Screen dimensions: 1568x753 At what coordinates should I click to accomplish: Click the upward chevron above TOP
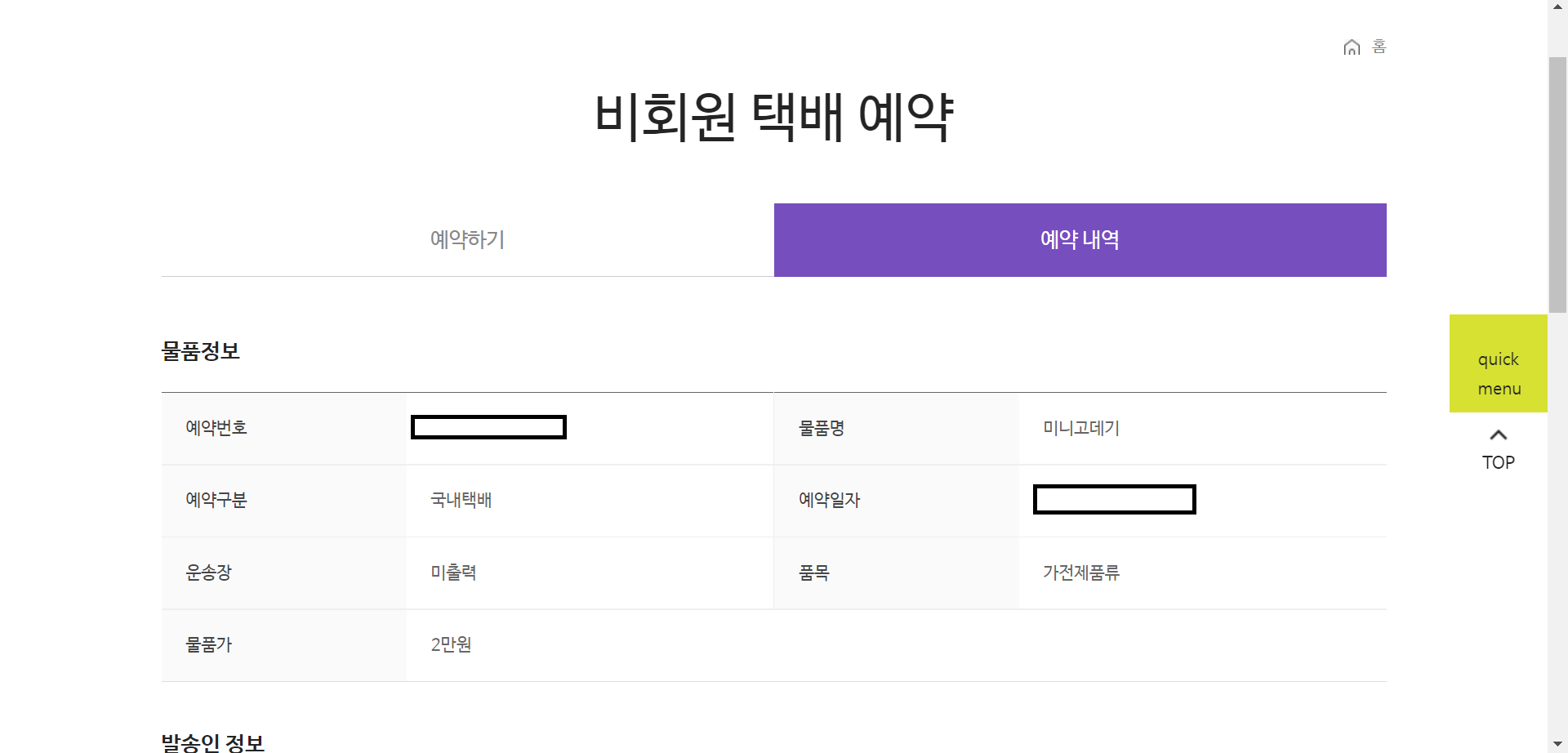(1498, 434)
